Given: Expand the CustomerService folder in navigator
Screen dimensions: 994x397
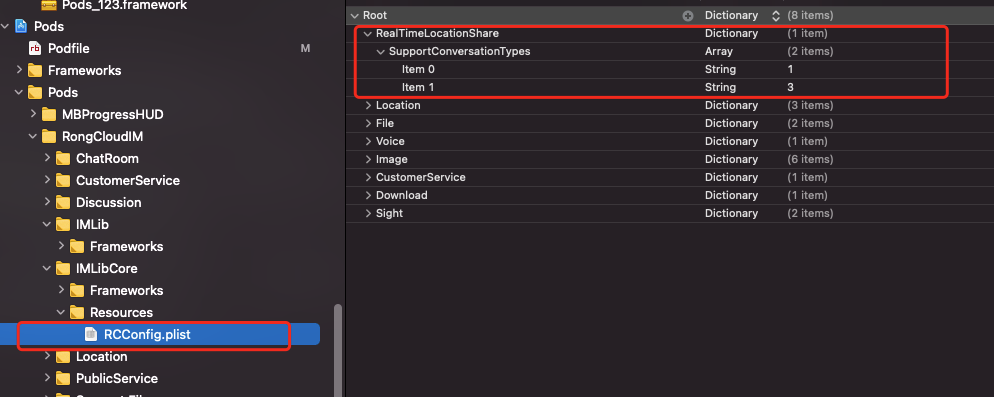Looking at the screenshot, I should pos(48,180).
